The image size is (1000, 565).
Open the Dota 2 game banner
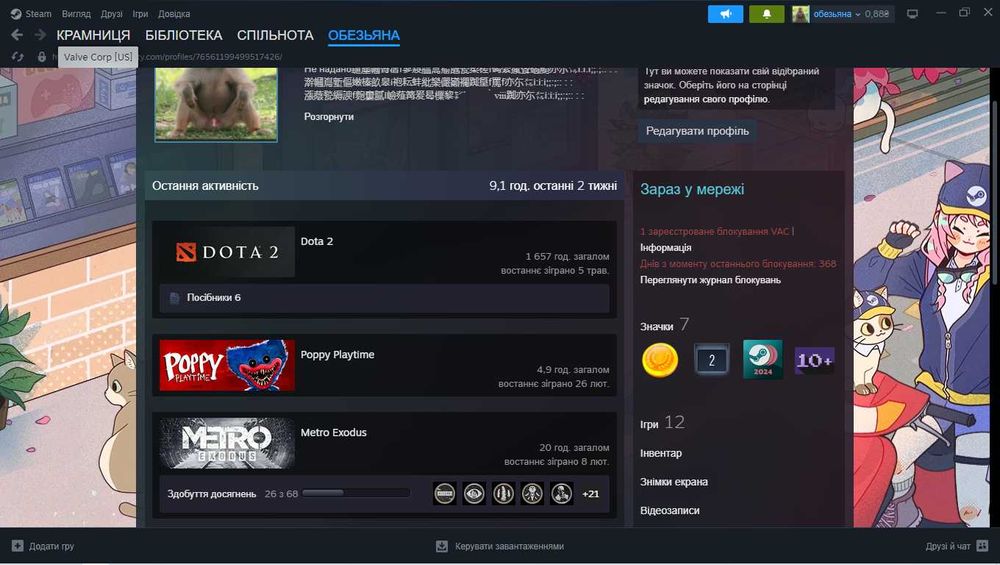tap(227, 252)
